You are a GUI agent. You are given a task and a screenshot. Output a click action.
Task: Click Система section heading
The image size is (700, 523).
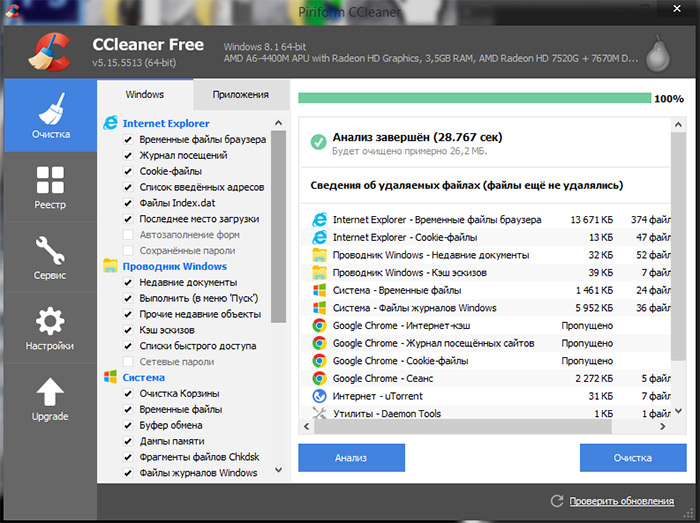click(144, 377)
